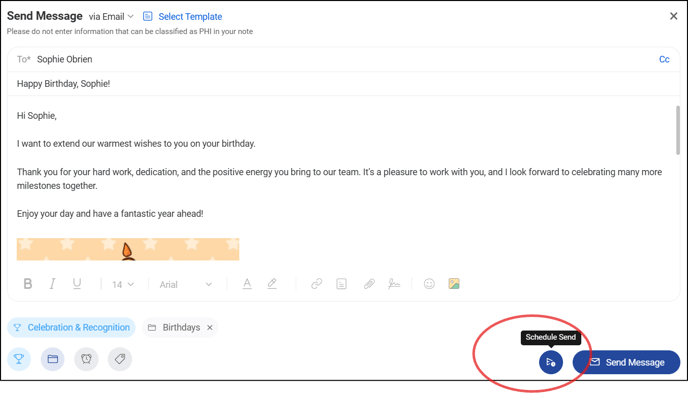
Task: Open the font size 14 dropdown
Action: pyautogui.click(x=122, y=284)
